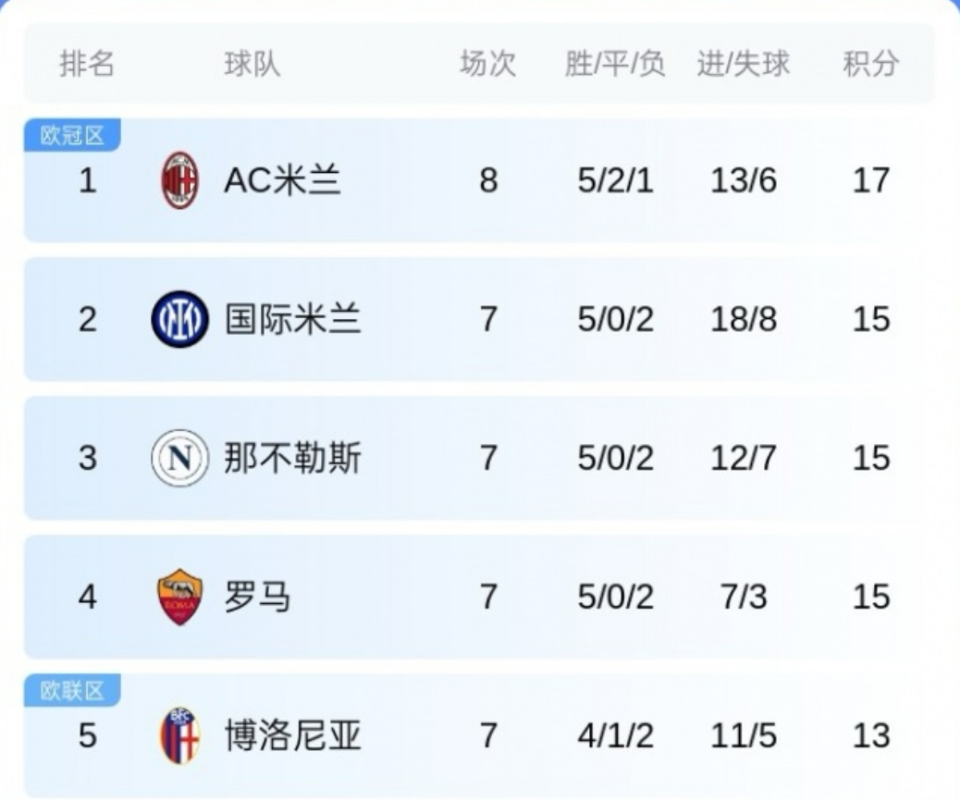The width and height of the screenshot is (960, 801).
Task: Click the Roma club crest
Action: pos(180,597)
